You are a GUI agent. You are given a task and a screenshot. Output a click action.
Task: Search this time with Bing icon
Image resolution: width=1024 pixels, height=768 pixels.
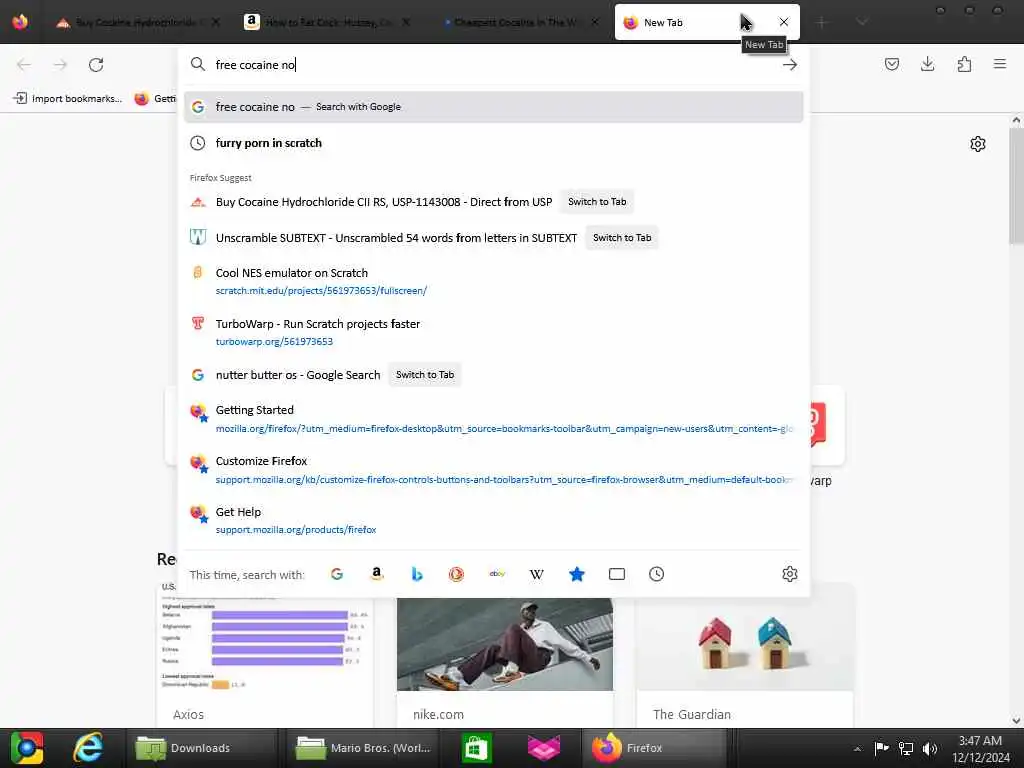pyautogui.click(x=417, y=574)
